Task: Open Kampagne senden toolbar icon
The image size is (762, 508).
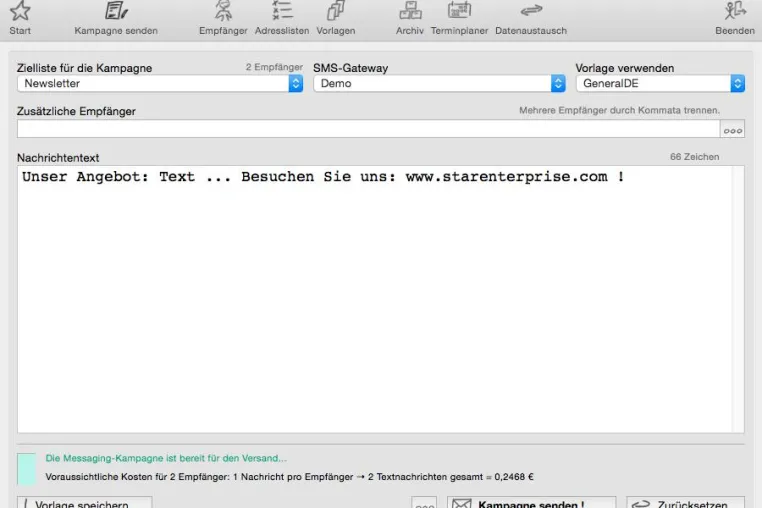Action: point(116,11)
